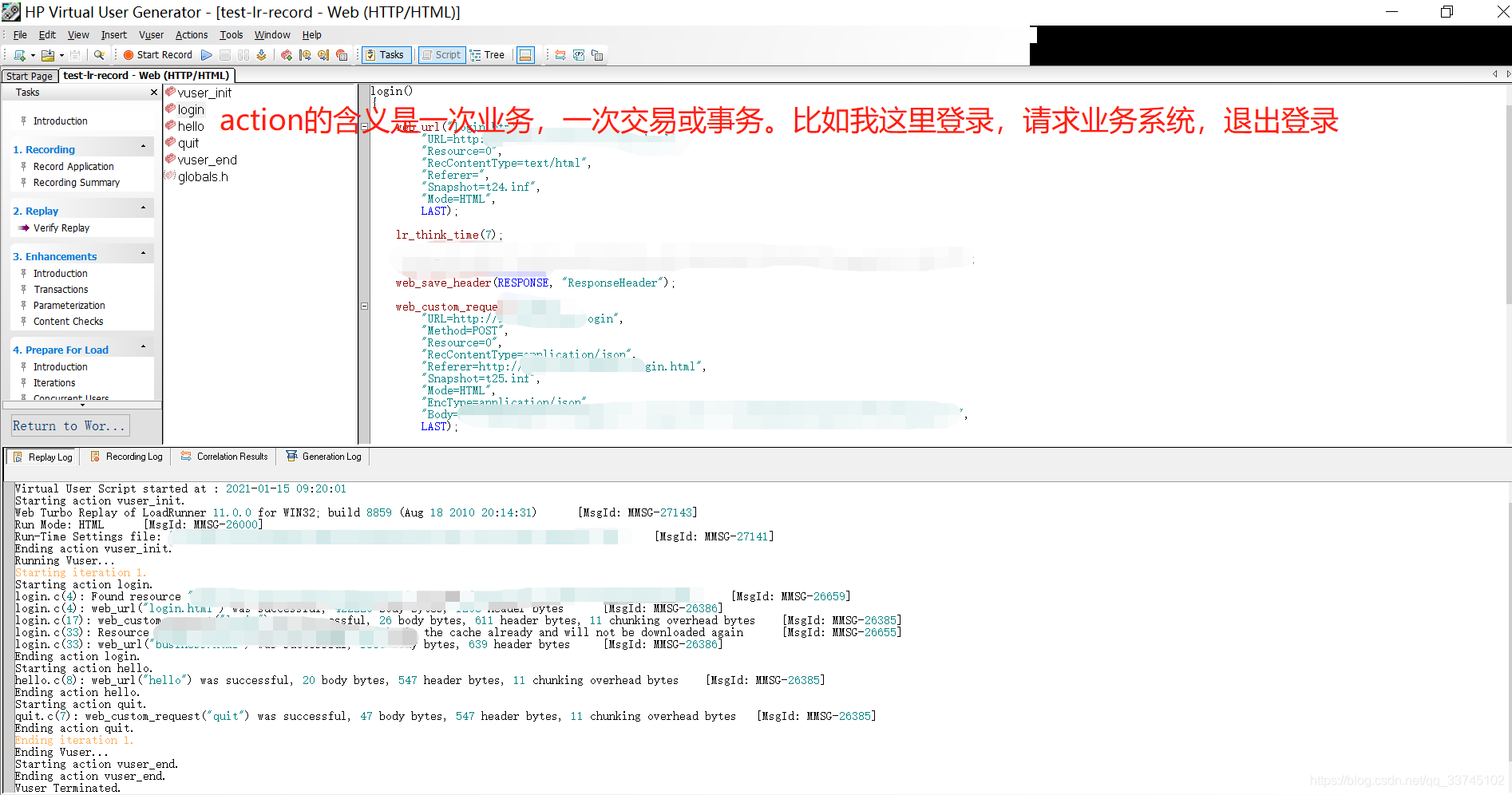Click the Save script disk icon
This screenshot has height=795, width=1512.
[x=75, y=55]
